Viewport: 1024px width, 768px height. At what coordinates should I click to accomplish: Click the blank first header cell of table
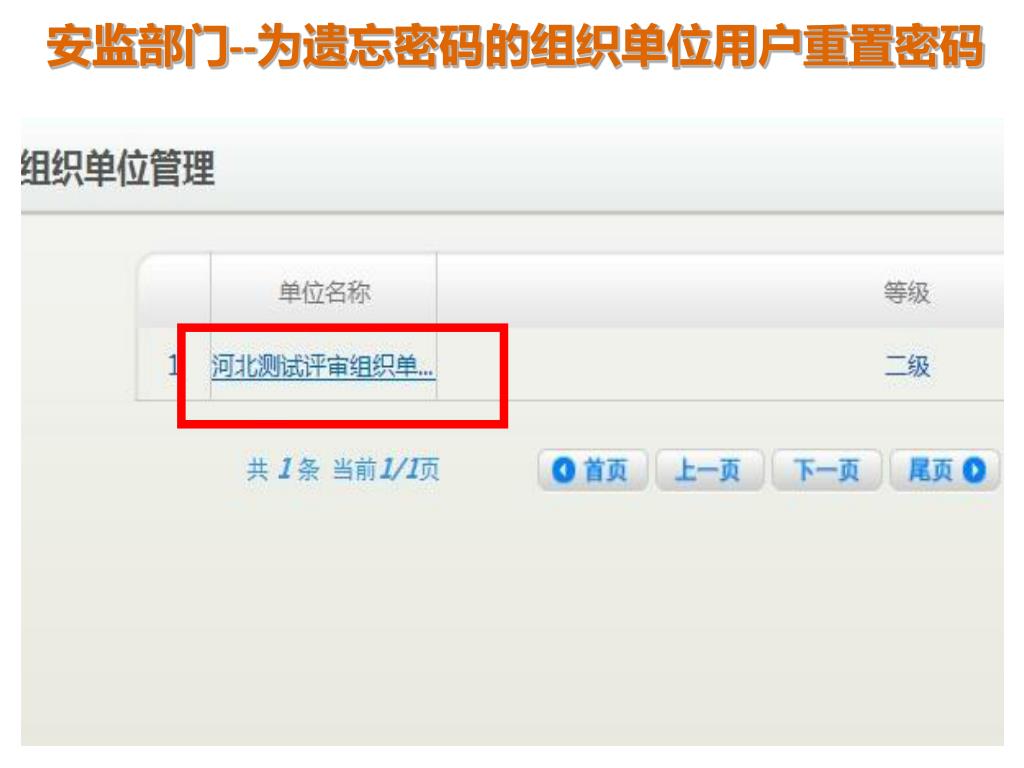point(174,291)
